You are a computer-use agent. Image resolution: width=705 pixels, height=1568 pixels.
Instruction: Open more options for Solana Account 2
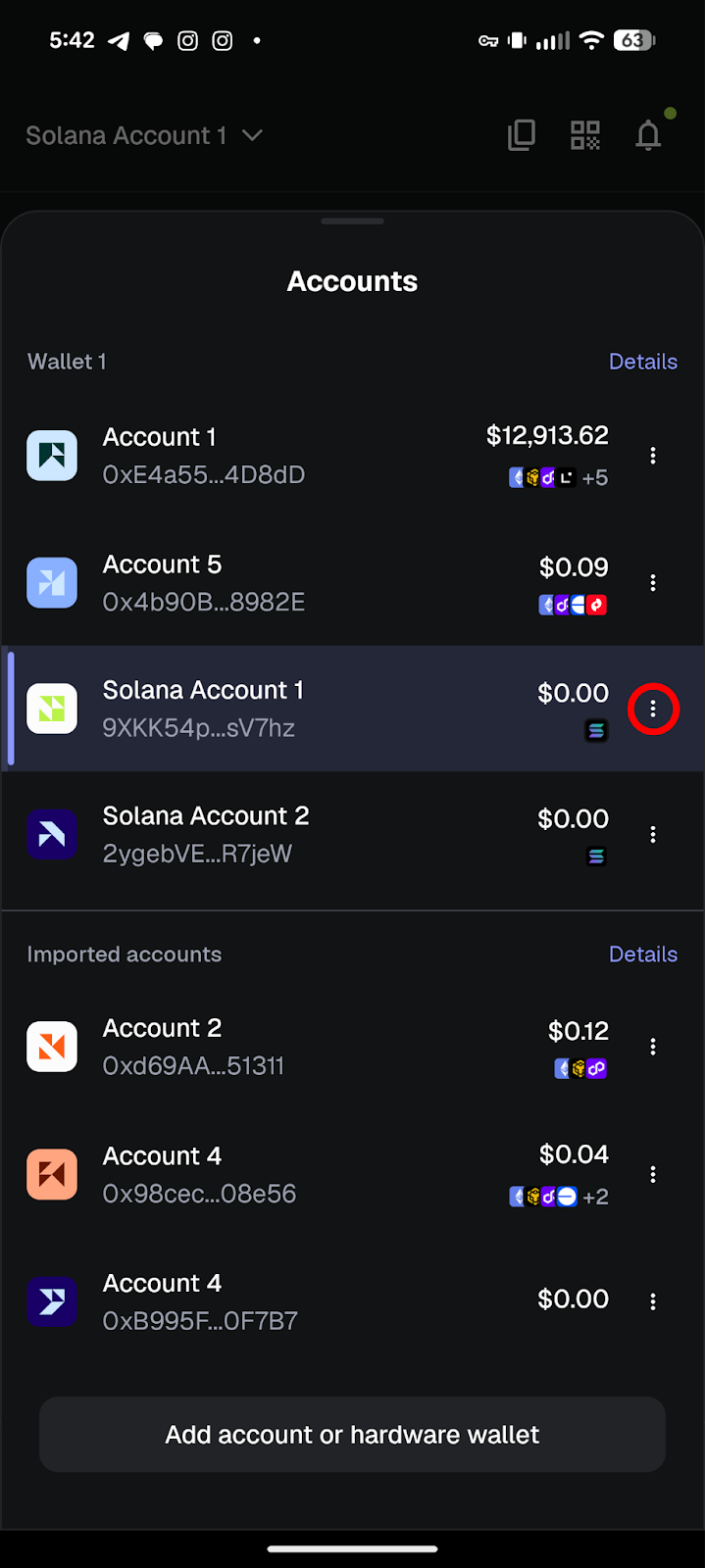653,835
